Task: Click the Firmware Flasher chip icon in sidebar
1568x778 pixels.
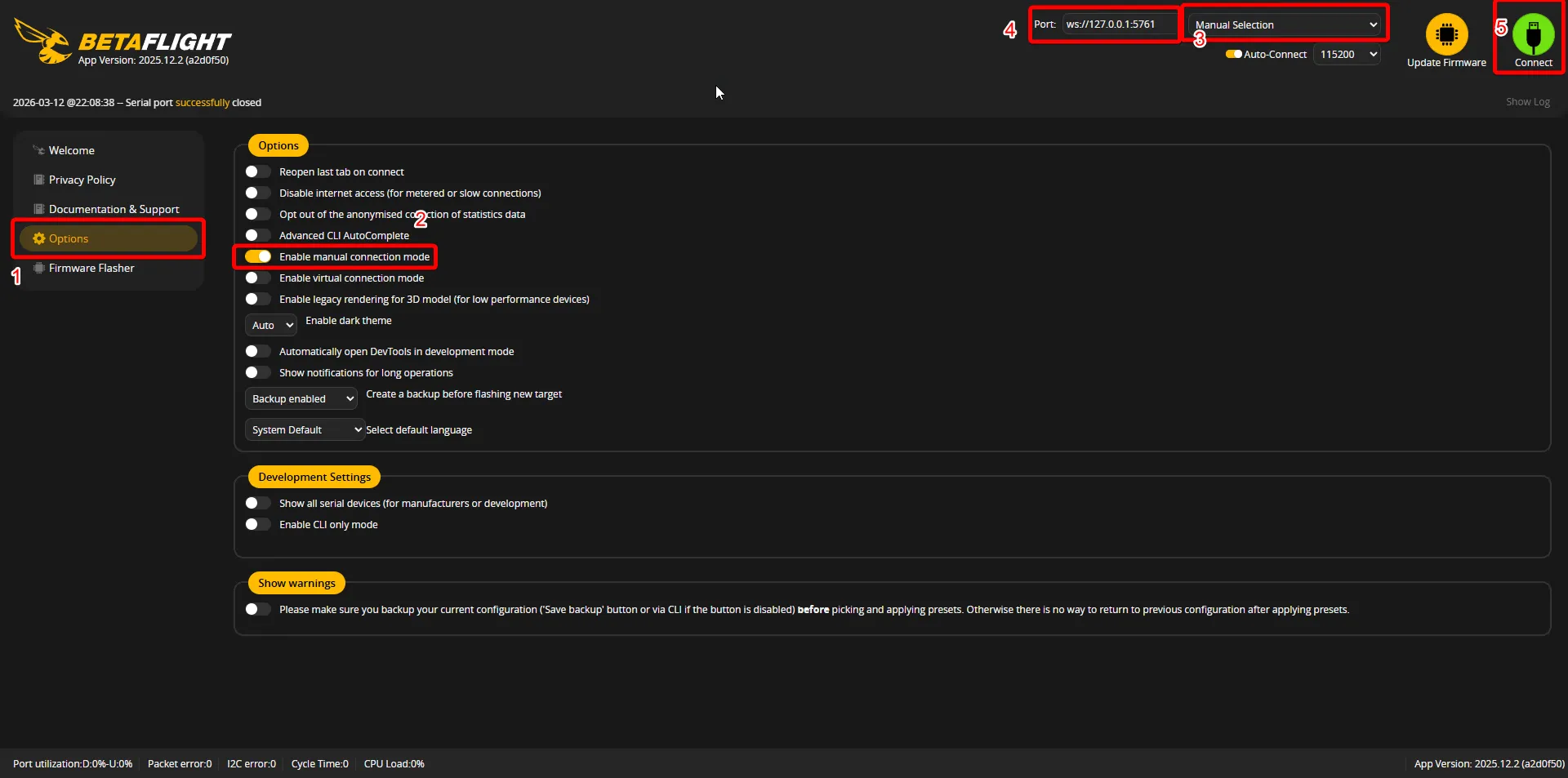Action: click(38, 268)
